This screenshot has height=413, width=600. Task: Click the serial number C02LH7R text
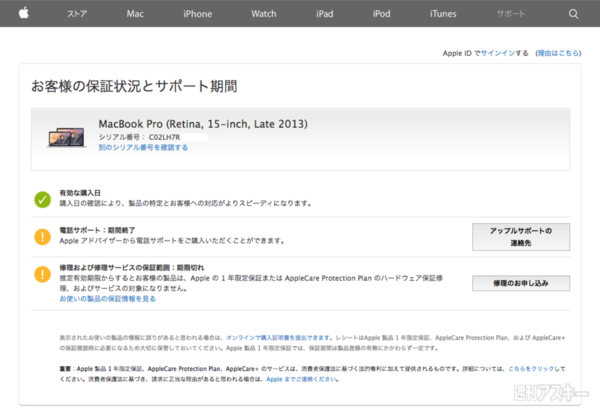[x=164, y=137]
